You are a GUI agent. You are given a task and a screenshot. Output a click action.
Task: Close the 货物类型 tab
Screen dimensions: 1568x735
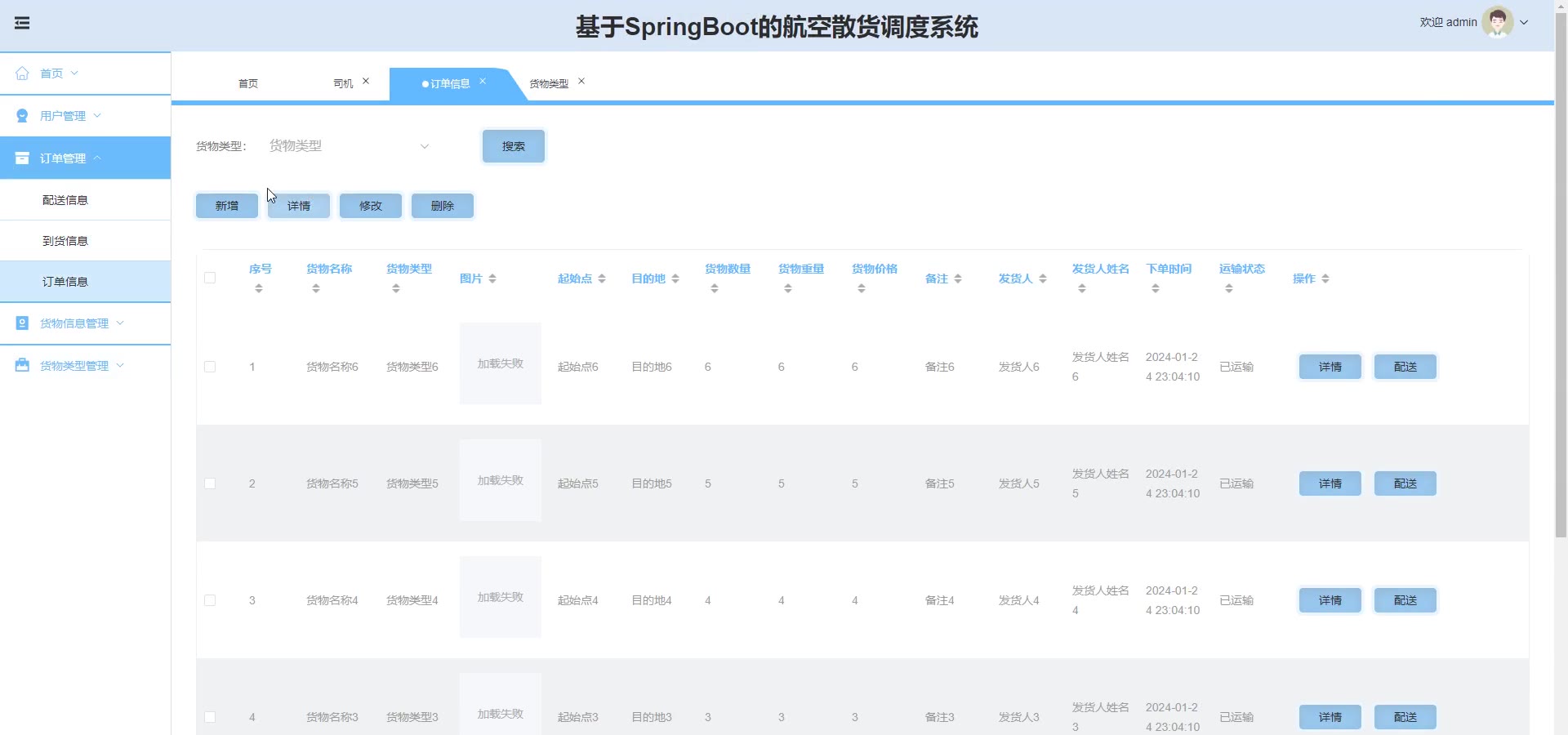[581, 81]
